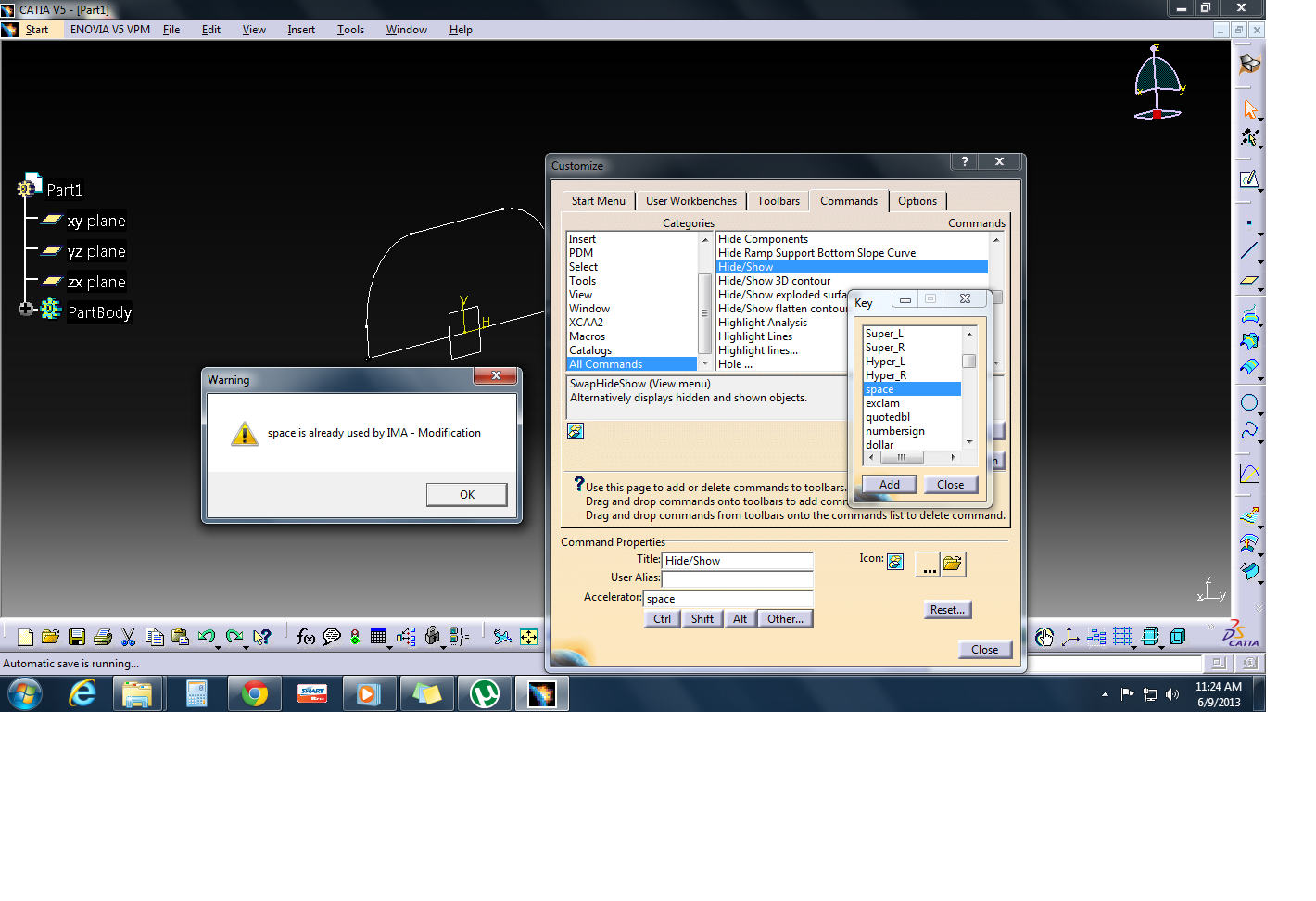Select the Fly mode airplane icon
This screenshot has width=1316, height=901.
(x=502, y=637)
